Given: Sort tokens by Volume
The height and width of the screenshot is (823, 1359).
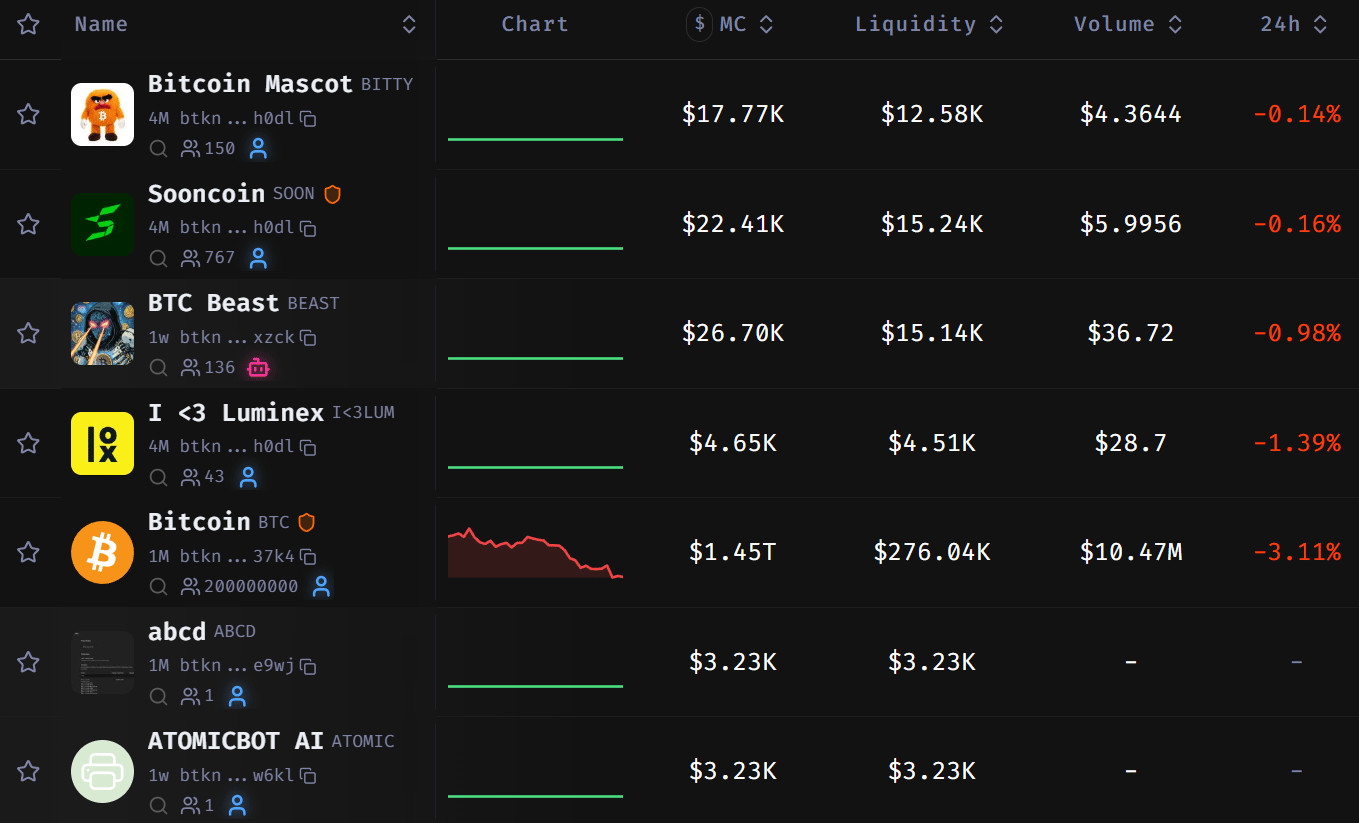Looking at the screenshot, I should tap(1175, 24).
